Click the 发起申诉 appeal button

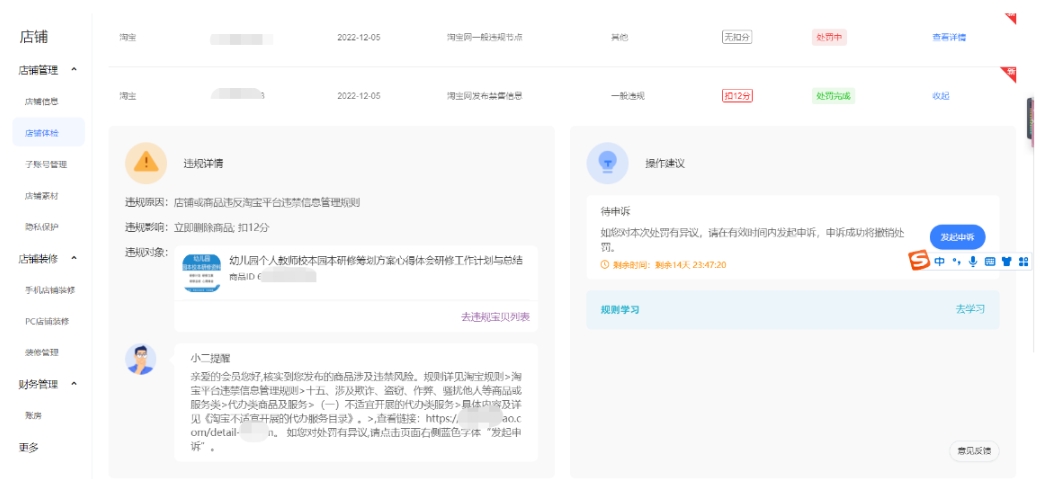coord(957,237)
